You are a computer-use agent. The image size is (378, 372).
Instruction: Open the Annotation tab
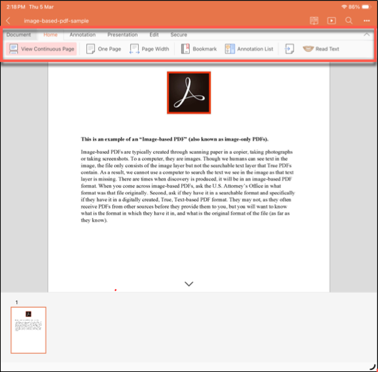click(82, 35)
